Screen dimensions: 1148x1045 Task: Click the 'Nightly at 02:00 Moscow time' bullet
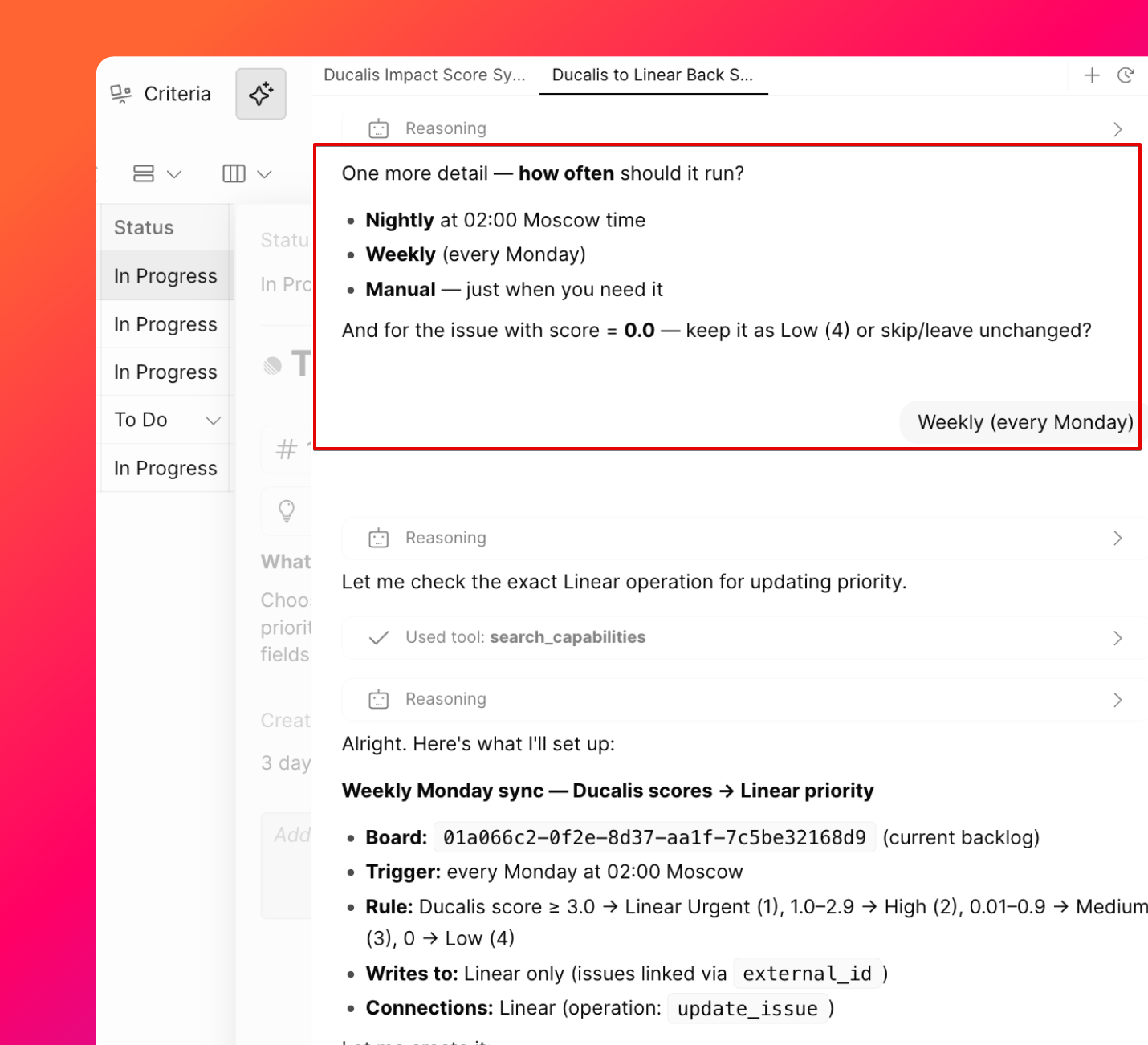[x=505, y=220]
